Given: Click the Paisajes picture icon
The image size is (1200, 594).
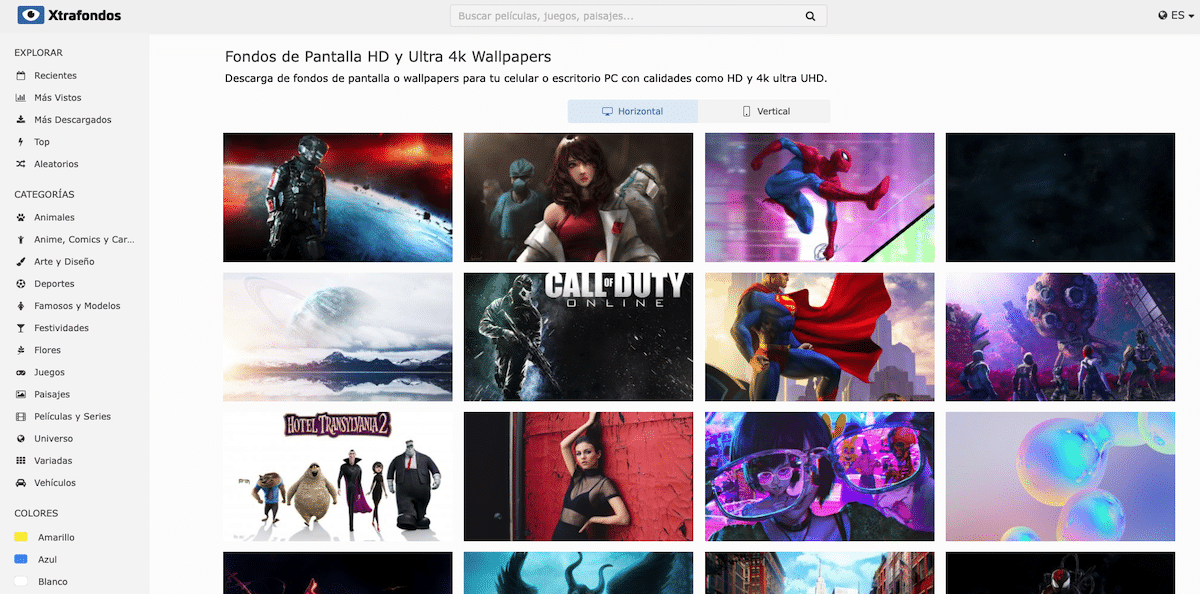Looking at the screenshot, I should pyautogui.click(x=21, y=394).
